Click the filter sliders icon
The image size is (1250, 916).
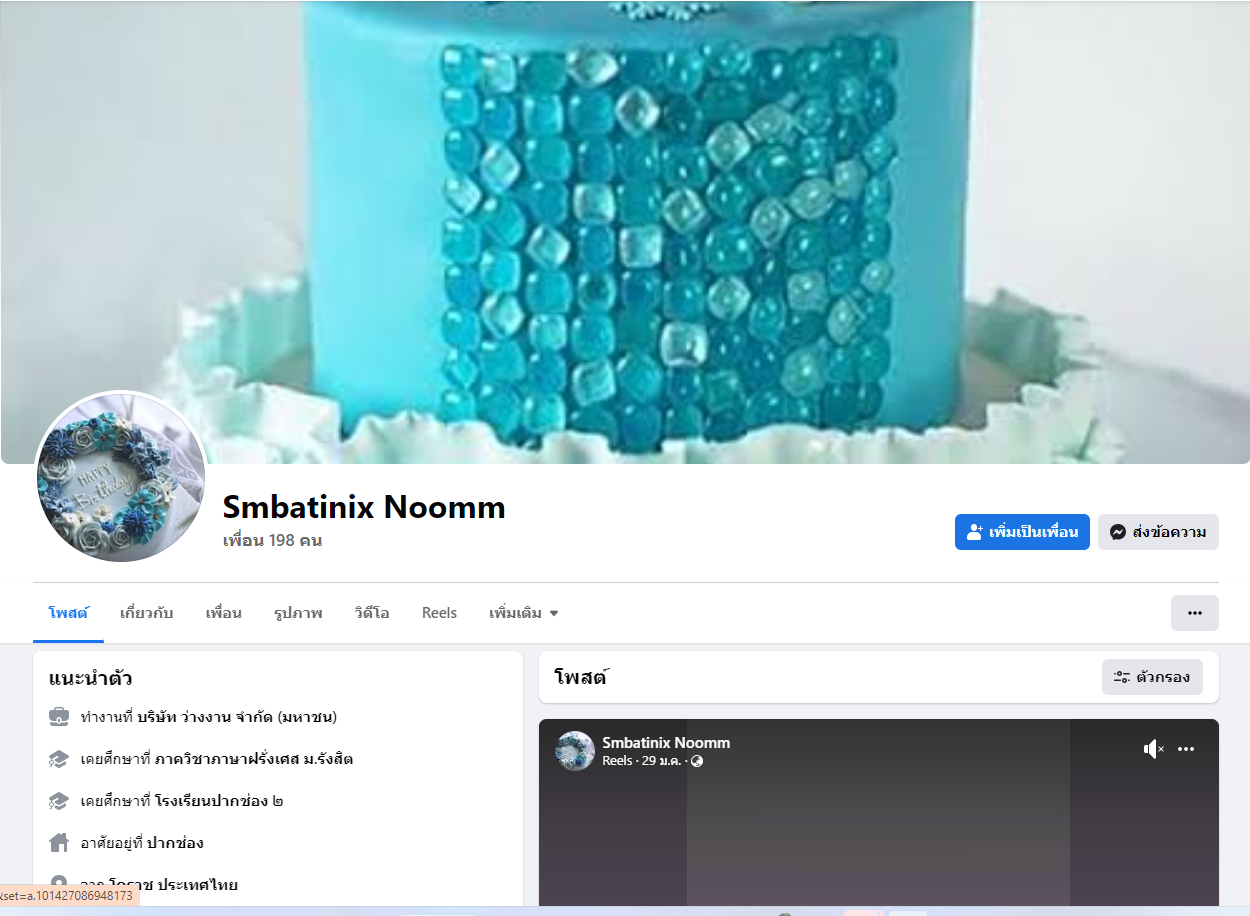[1122, 677]
